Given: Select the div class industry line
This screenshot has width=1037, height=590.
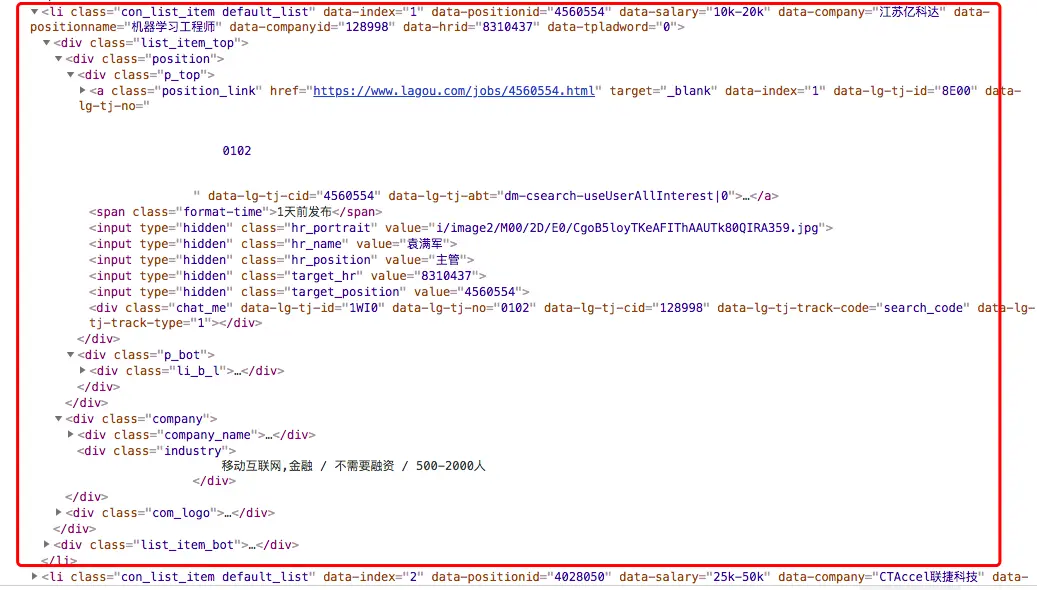Looking at the screenshot, I should pos(156,450).
